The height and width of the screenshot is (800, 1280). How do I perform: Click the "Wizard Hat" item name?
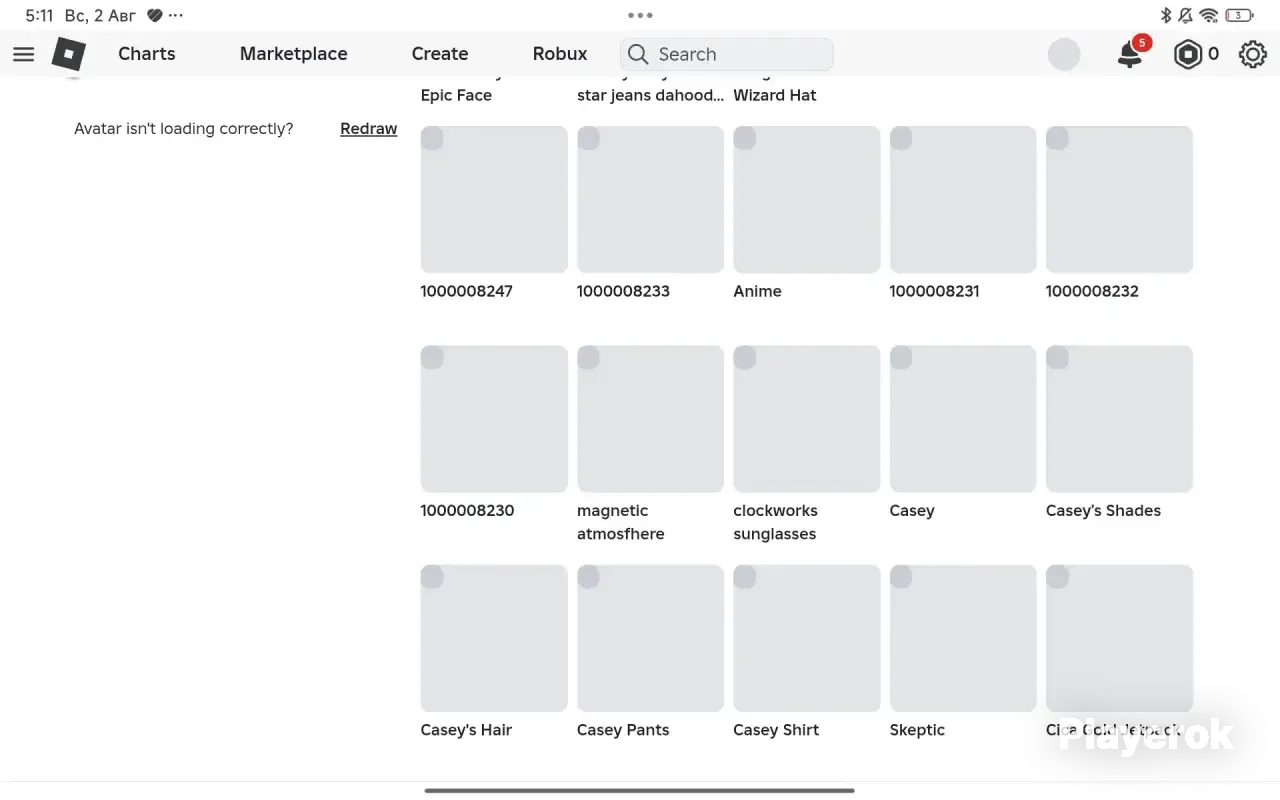point(775,95)
